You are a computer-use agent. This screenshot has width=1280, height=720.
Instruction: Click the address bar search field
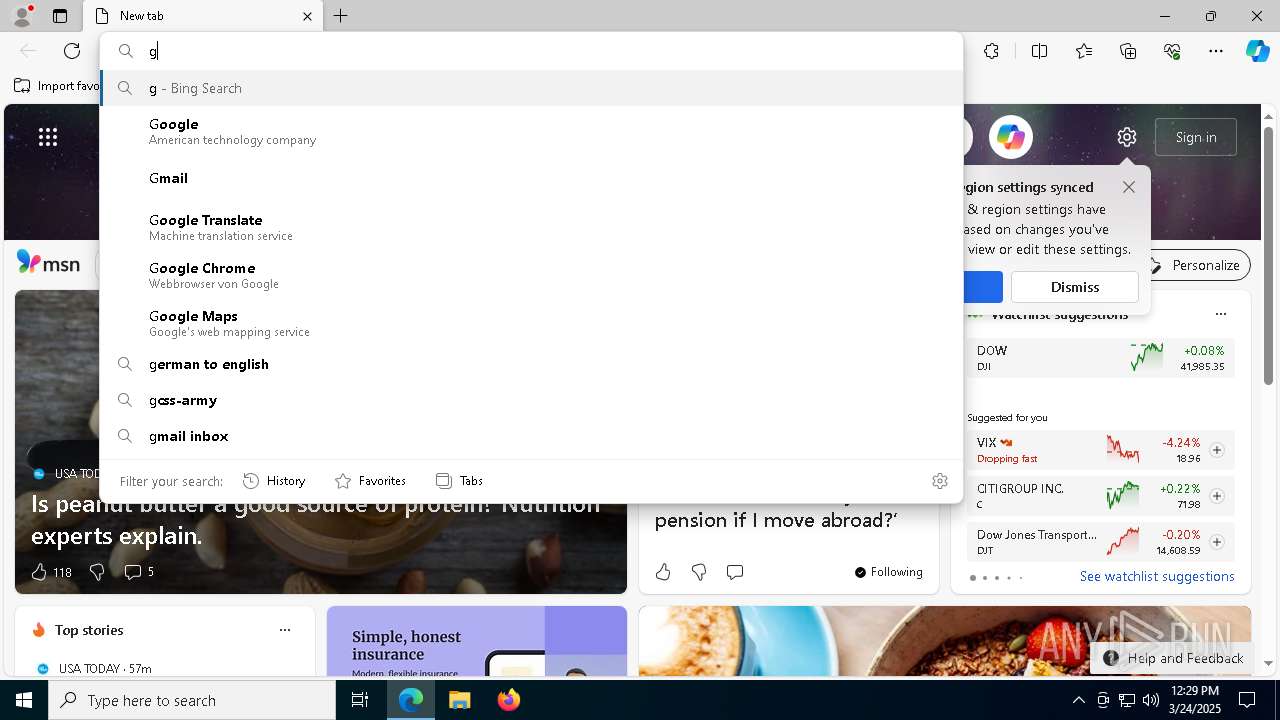coord(531,51)
